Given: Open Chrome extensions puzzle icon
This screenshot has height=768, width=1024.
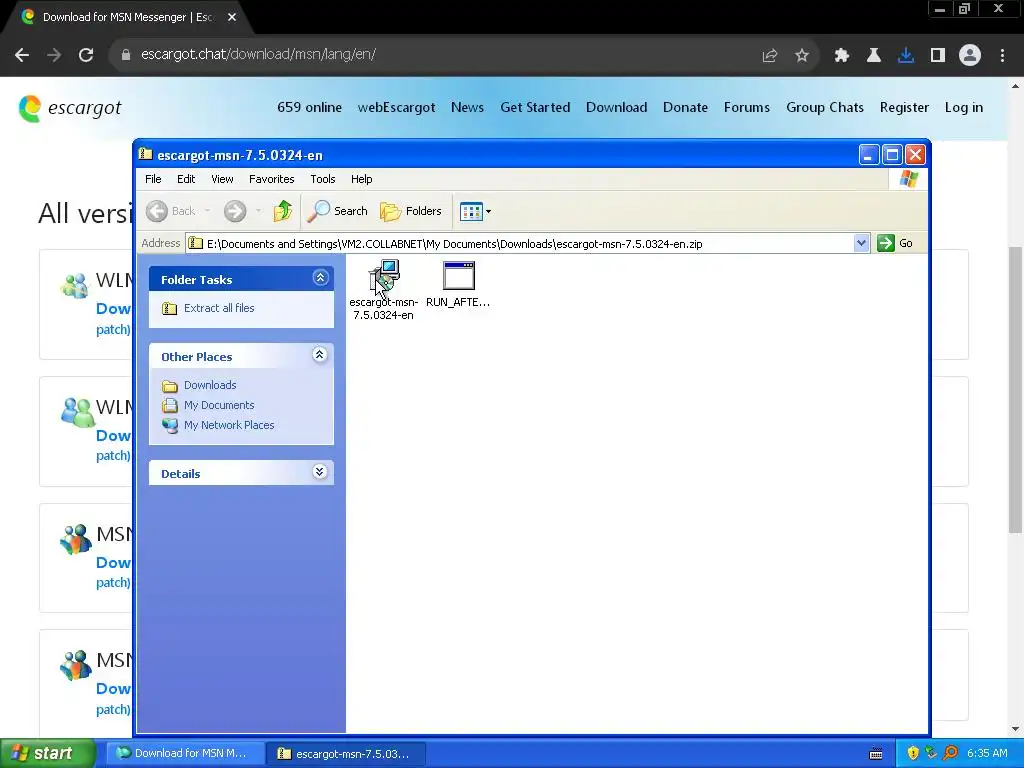Looking at the screenshot, I should pos(842,56).
